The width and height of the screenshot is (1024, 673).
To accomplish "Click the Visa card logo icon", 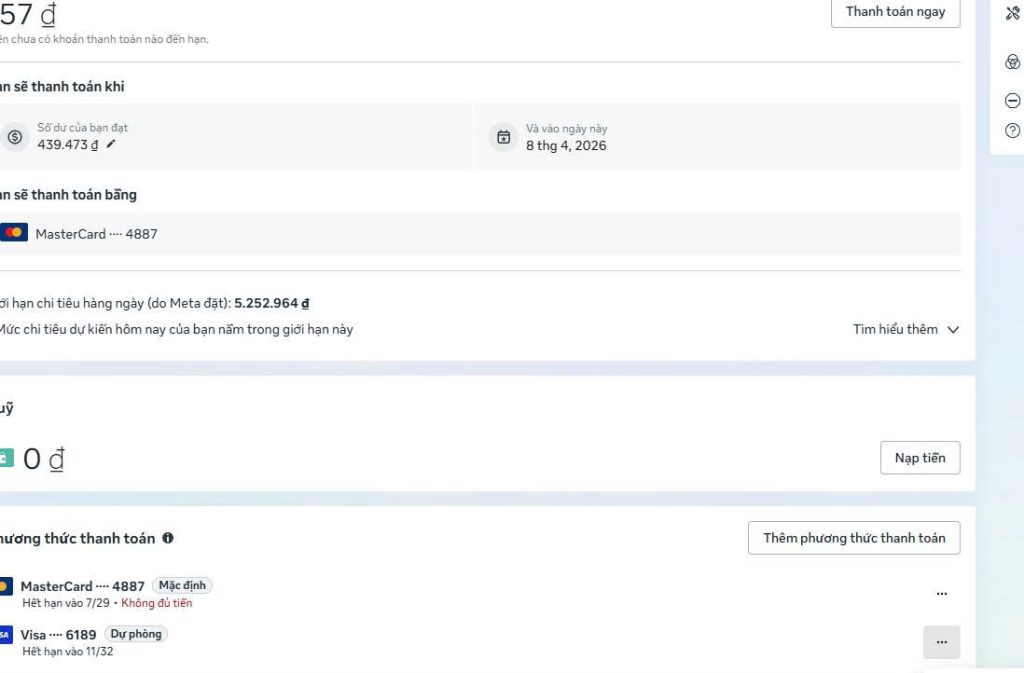I will [6, 635].
